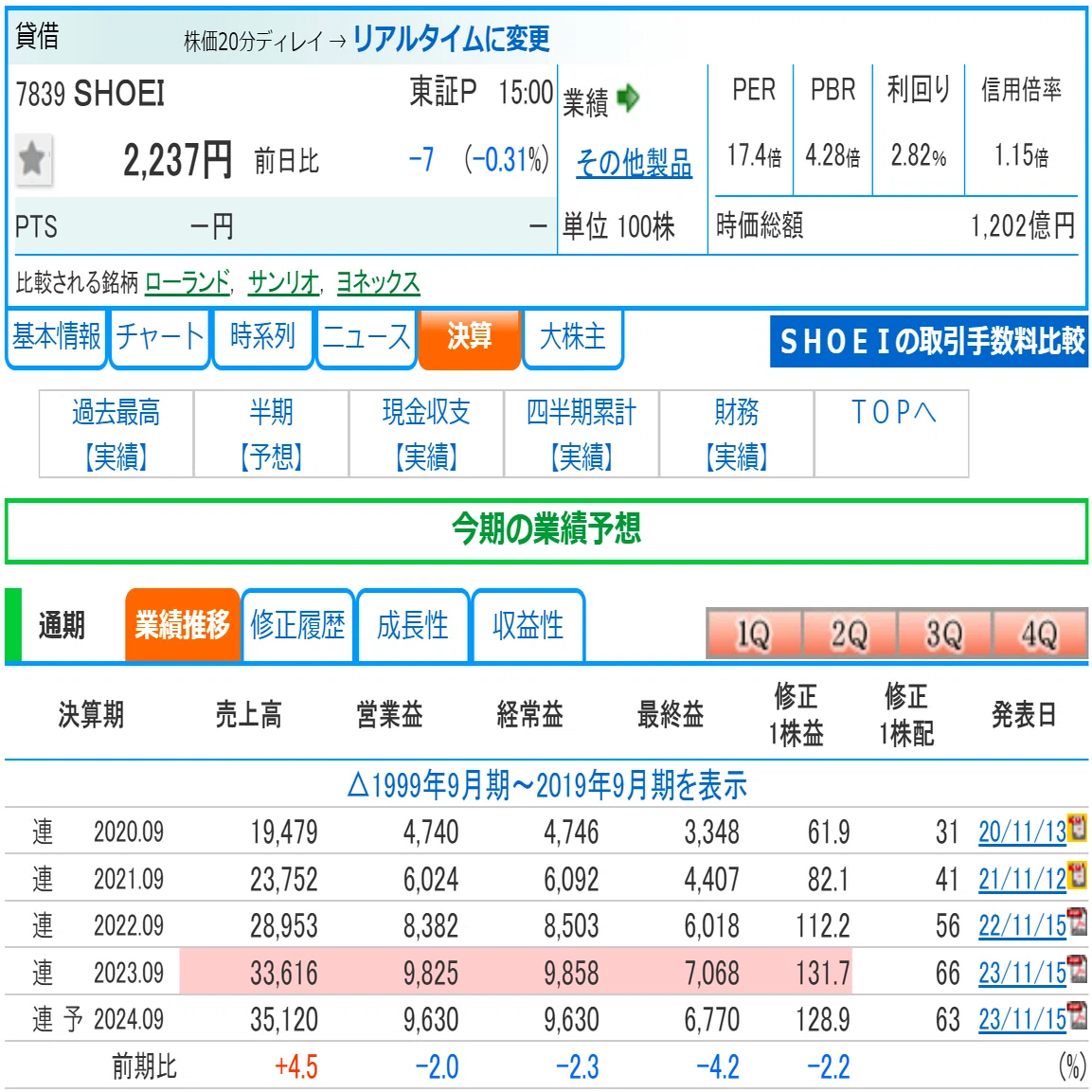Image resolution: width=1092 pixels, height=1092 pixels.
Task: Click the 2Q quarter button
Action: point(850,634)
